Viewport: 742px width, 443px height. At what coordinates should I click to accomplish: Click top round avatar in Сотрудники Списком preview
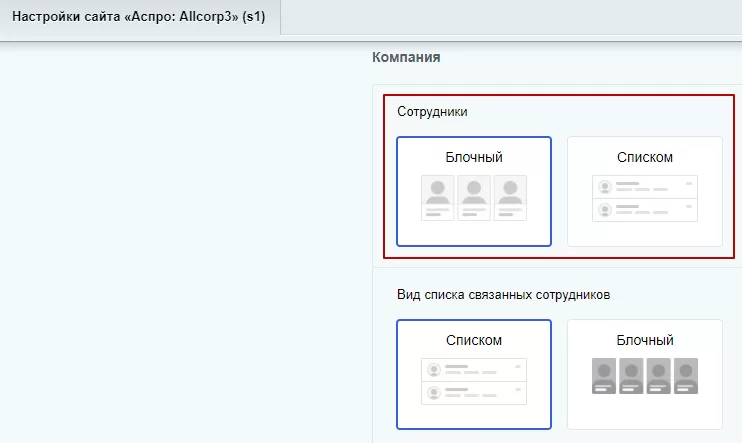[605, 187]
